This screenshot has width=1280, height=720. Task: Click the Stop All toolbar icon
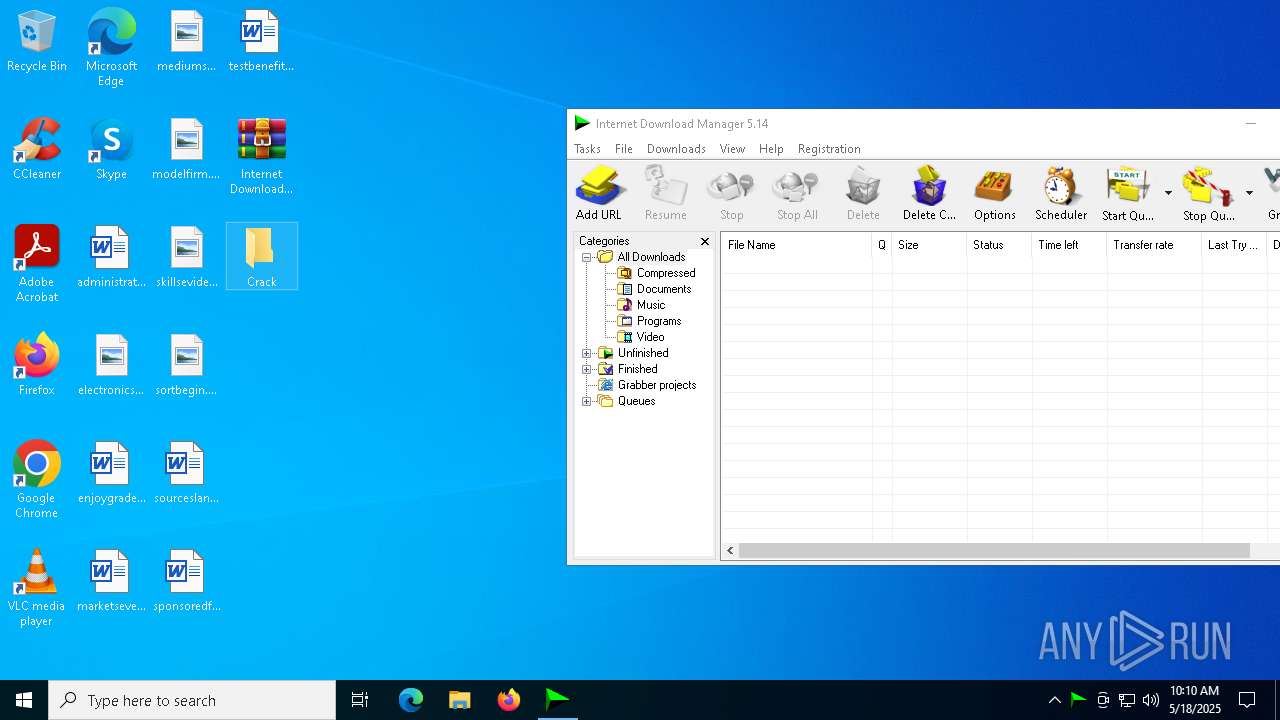[x=797, y=193]
